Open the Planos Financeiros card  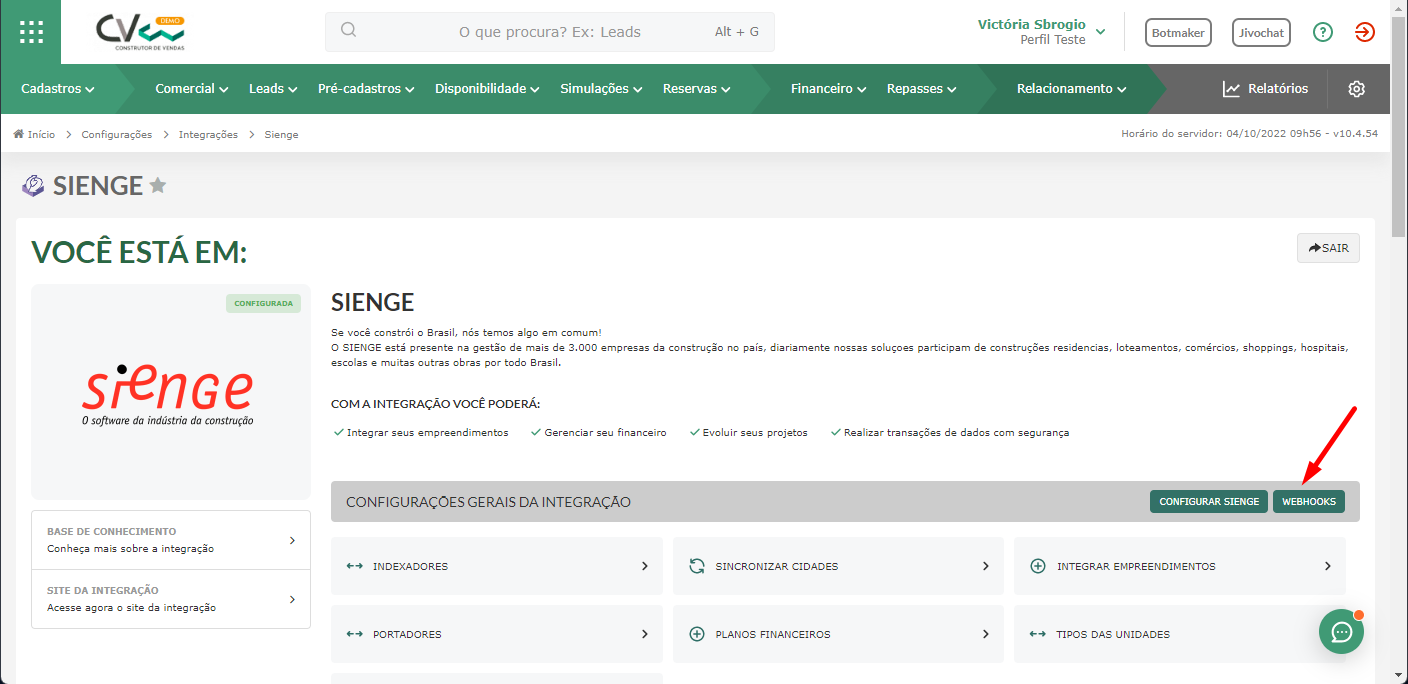tap(838, 634)
